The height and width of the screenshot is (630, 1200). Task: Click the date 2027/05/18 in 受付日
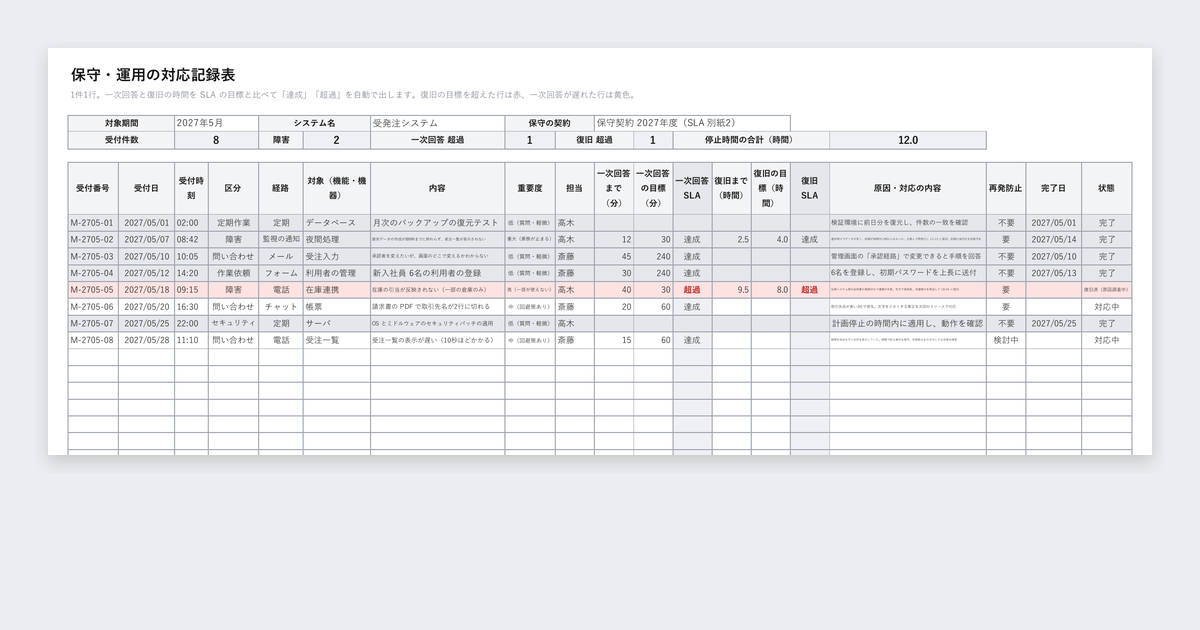tap(146, 290)
